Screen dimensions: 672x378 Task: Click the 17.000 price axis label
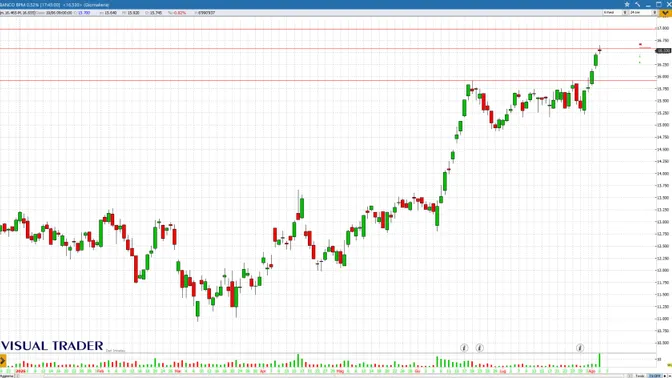tap(663, 28)
